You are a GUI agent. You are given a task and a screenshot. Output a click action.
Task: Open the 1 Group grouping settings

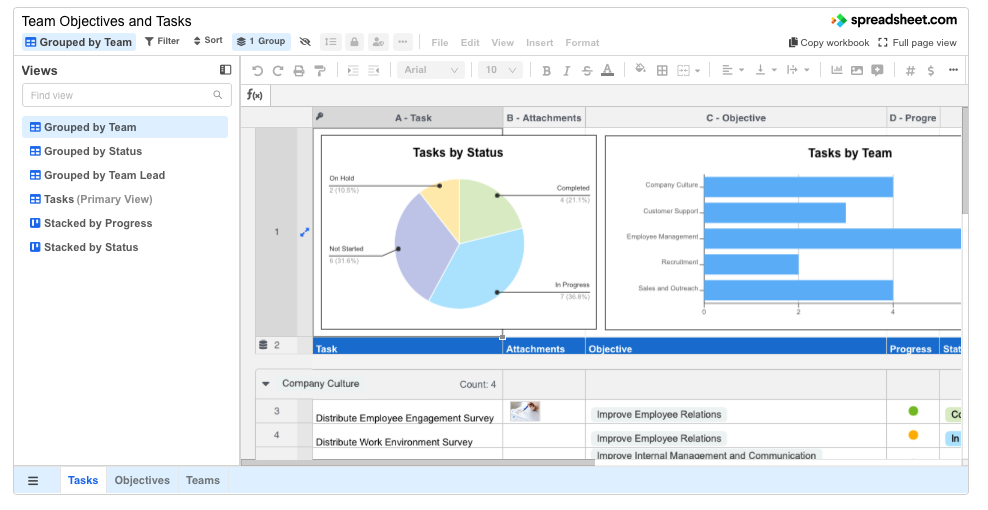tap(261, 42)
